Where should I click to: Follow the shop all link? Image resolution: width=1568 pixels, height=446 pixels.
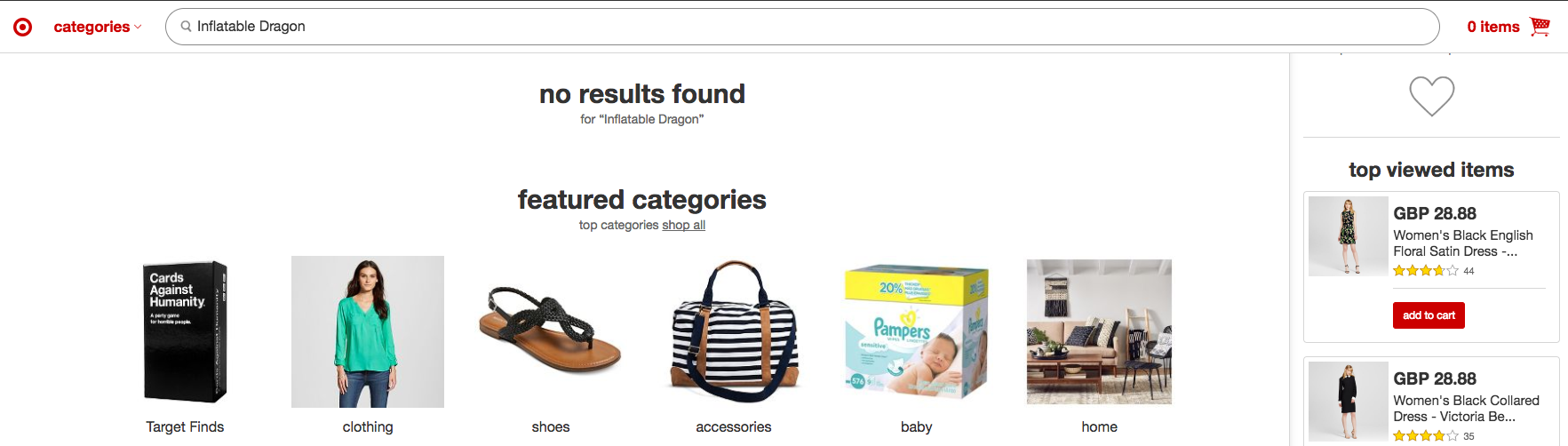683,225
